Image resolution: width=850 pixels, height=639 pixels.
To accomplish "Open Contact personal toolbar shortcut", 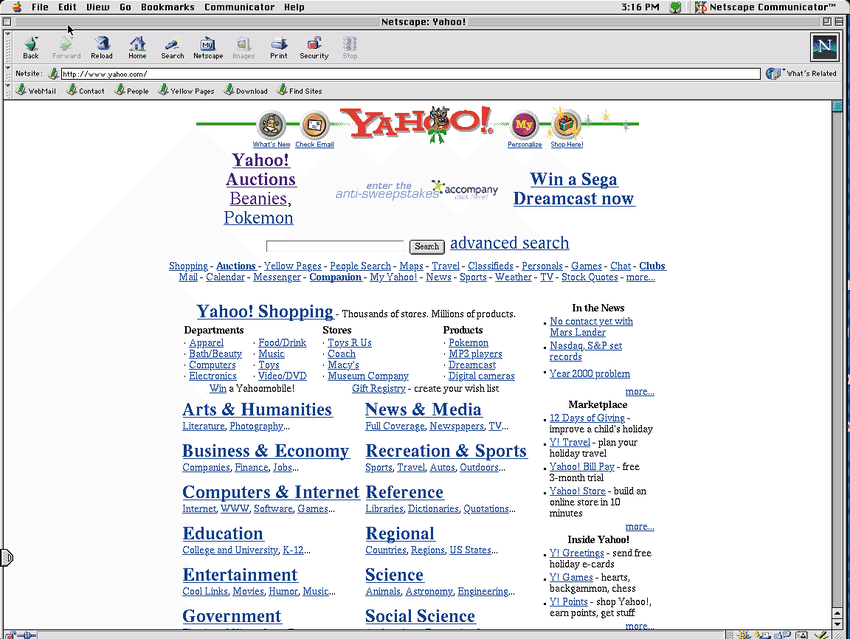I will tap(86, 91).
